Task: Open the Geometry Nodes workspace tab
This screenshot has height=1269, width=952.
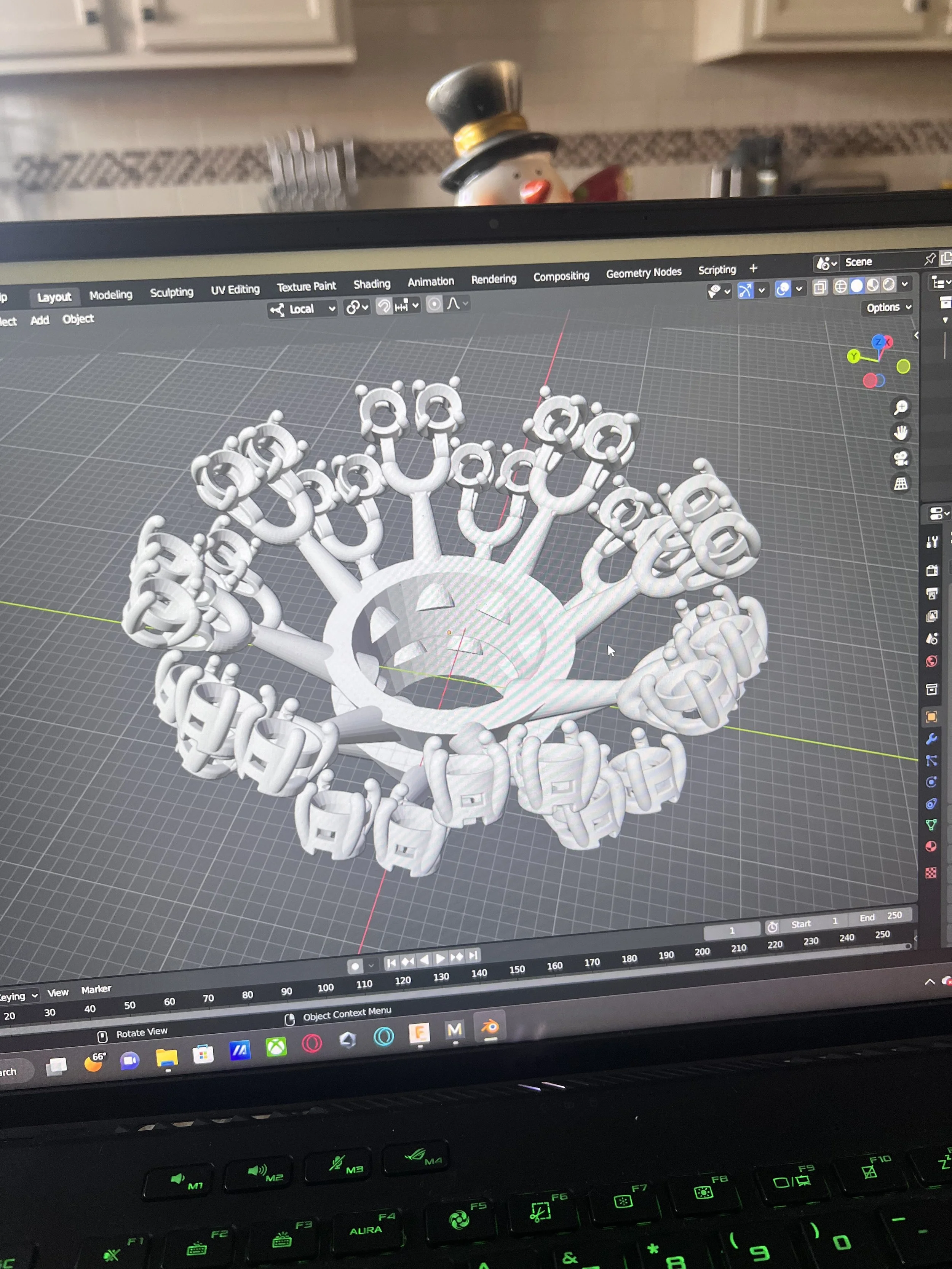Action: [x=643, y=273]
